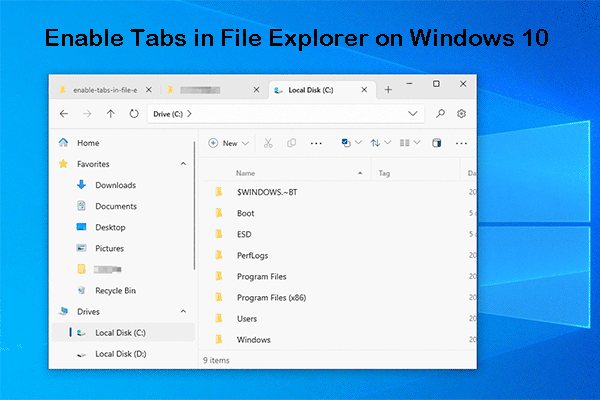
Task: Refresh the current folder view
Action: 134,114
